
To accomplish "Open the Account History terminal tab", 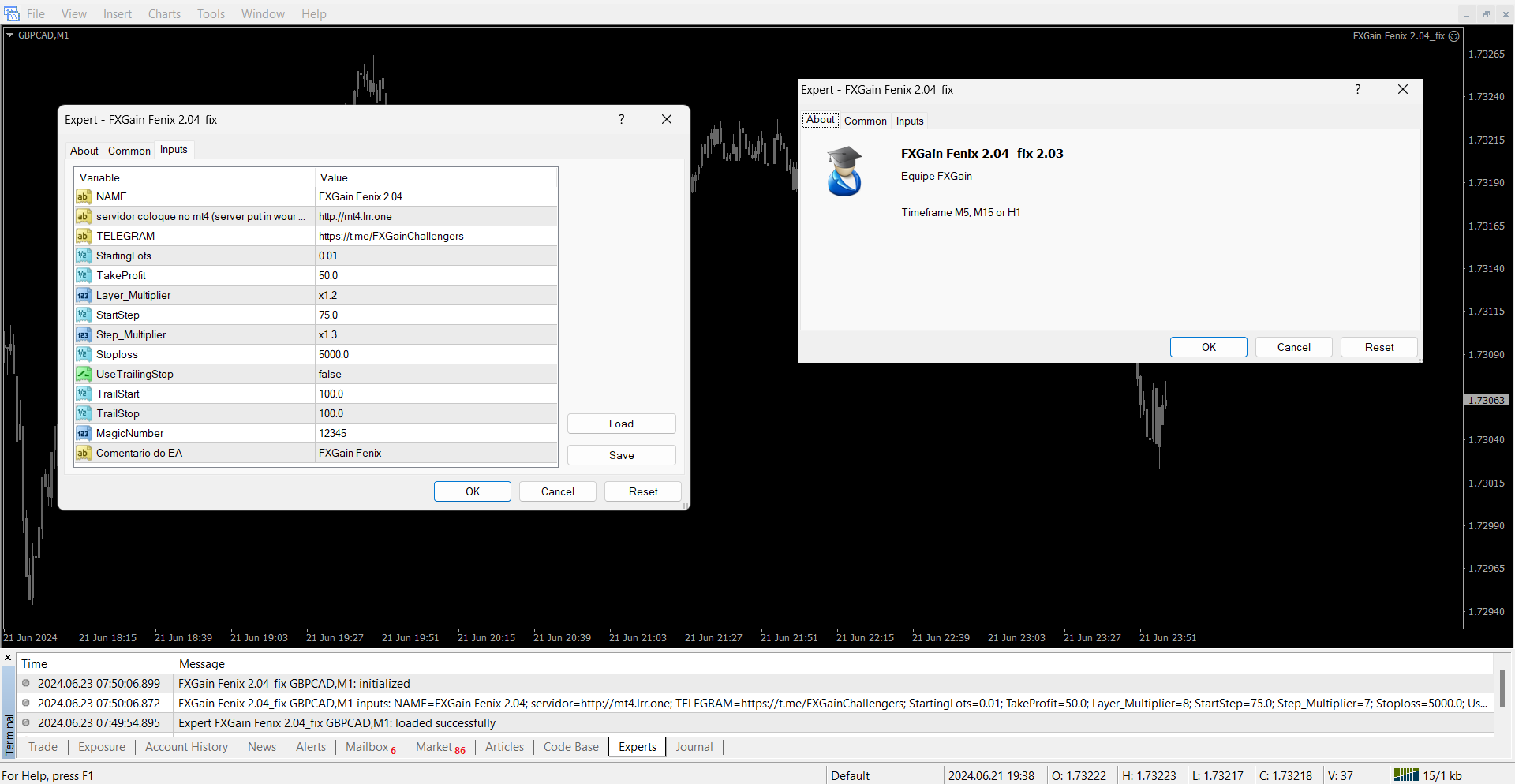I will coord(186,747).
